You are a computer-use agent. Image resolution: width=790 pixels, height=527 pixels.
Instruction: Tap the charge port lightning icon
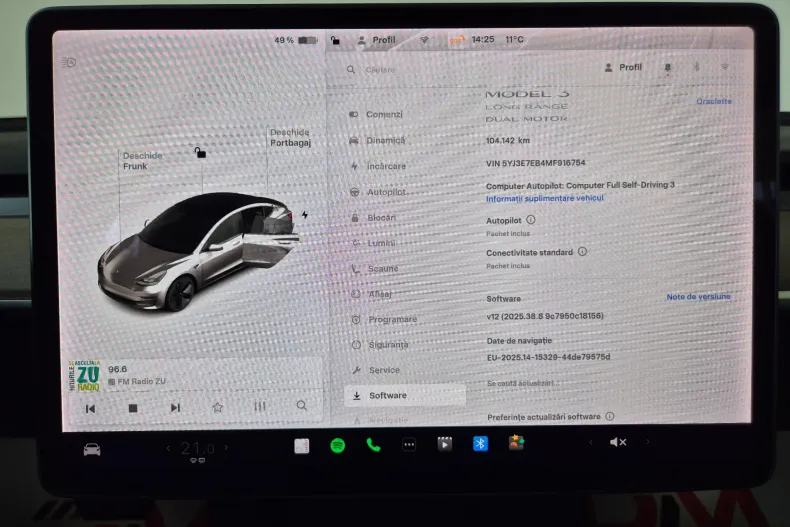point(305,215)
